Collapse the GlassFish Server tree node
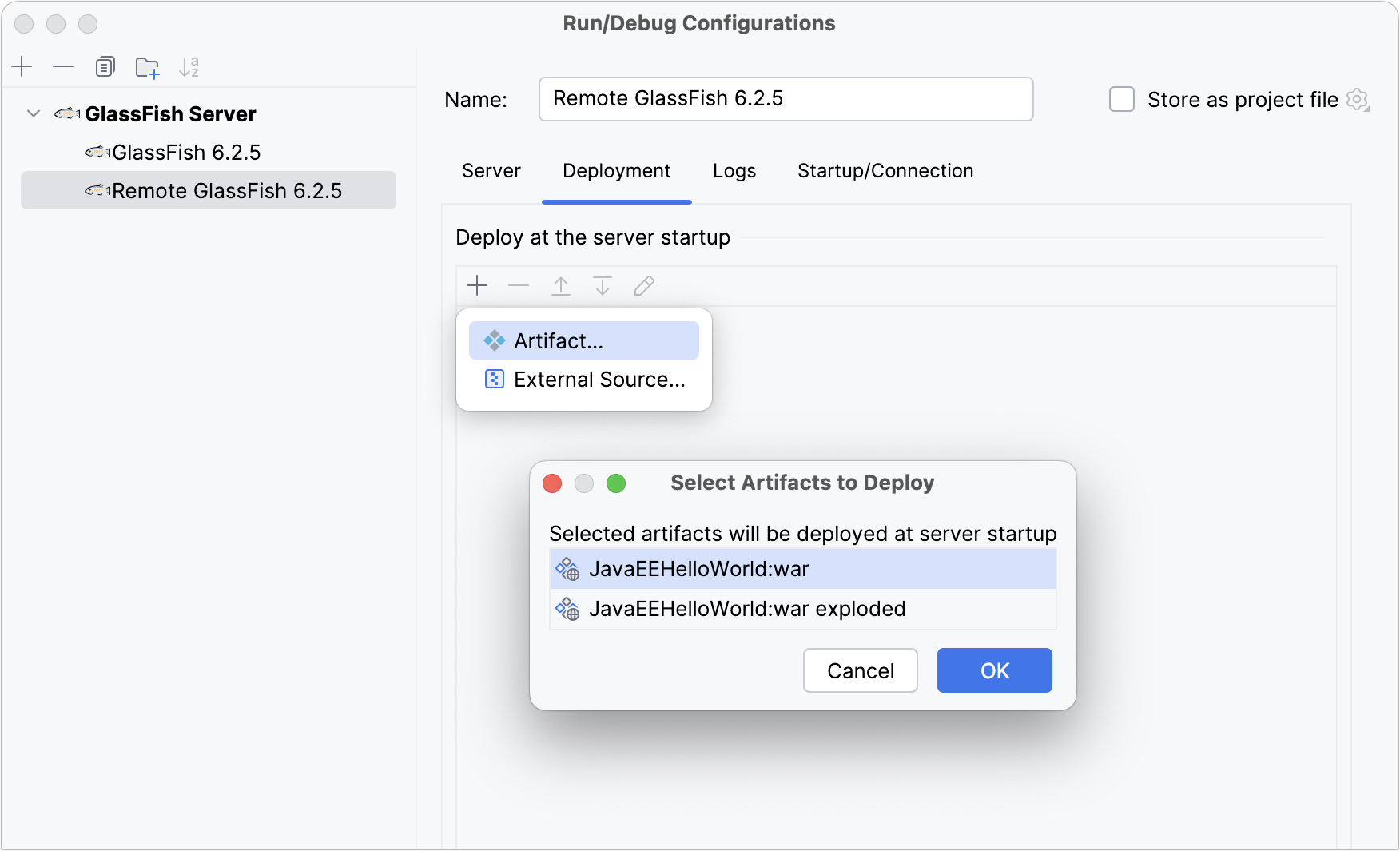 pyautogui.click(x=34, y=113)
